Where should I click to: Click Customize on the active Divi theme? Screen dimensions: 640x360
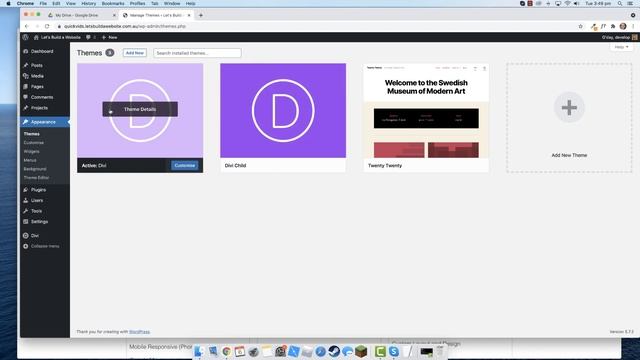184,165
